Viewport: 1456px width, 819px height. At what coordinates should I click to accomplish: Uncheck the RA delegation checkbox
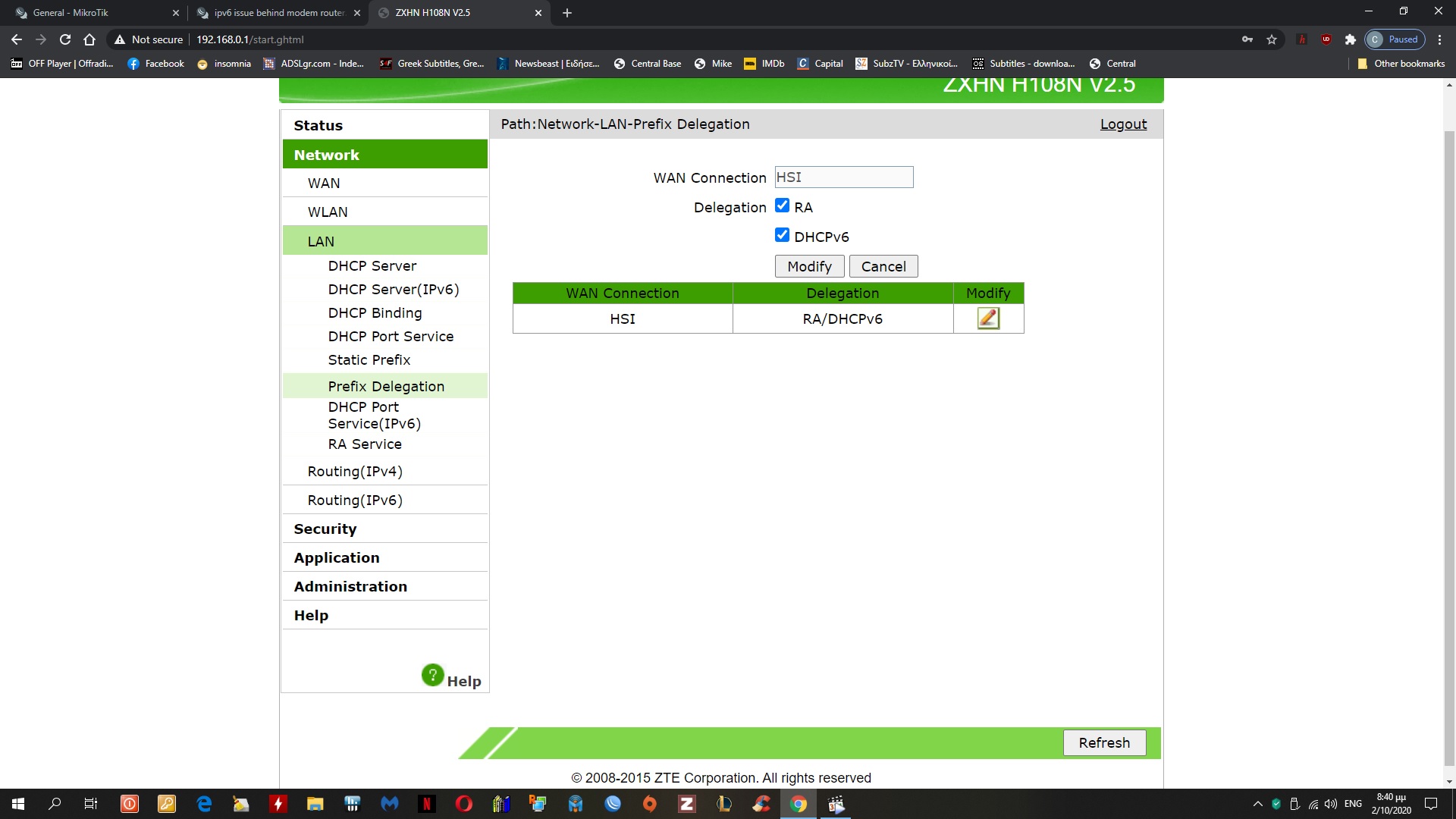pyautogui.click(x=782, y=206)
